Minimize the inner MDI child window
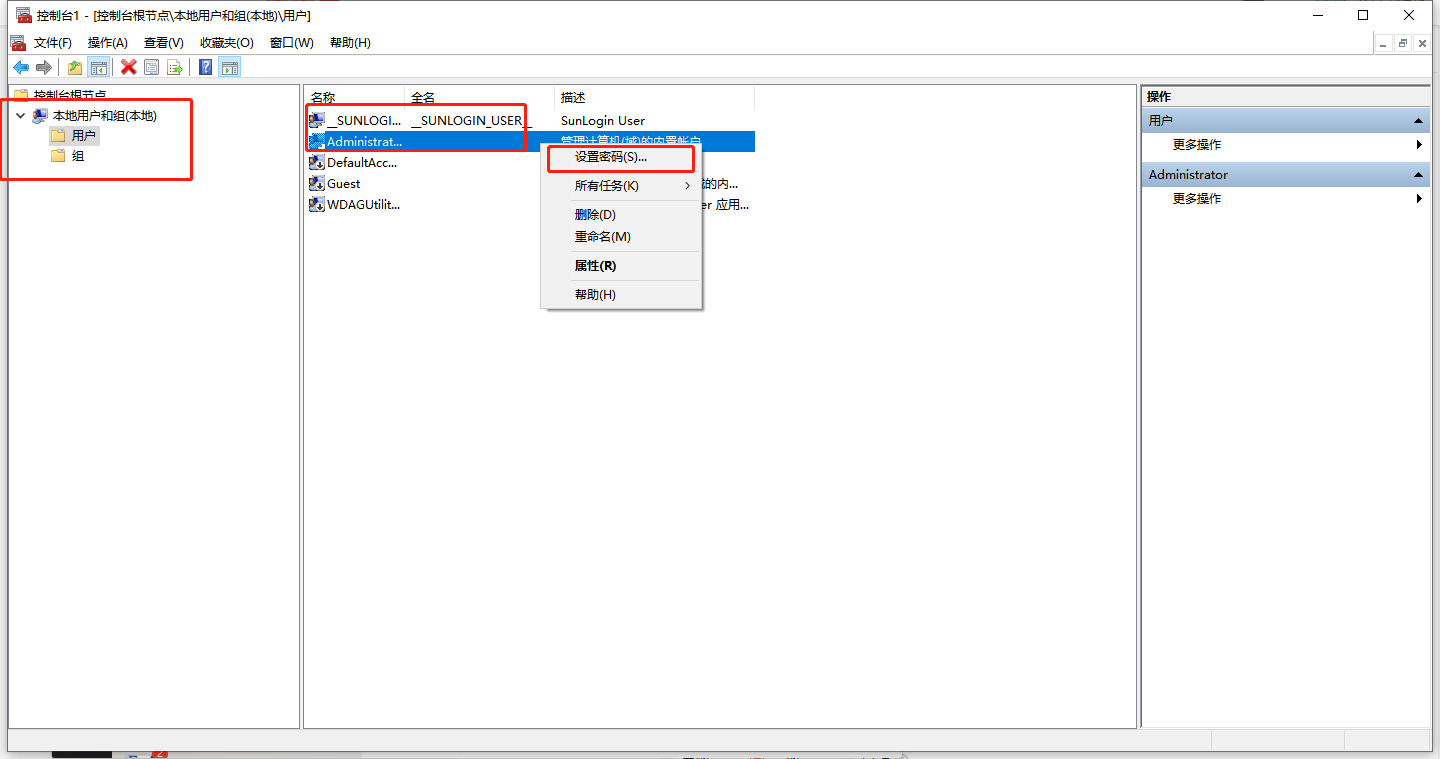 [x=1384, y=43]
